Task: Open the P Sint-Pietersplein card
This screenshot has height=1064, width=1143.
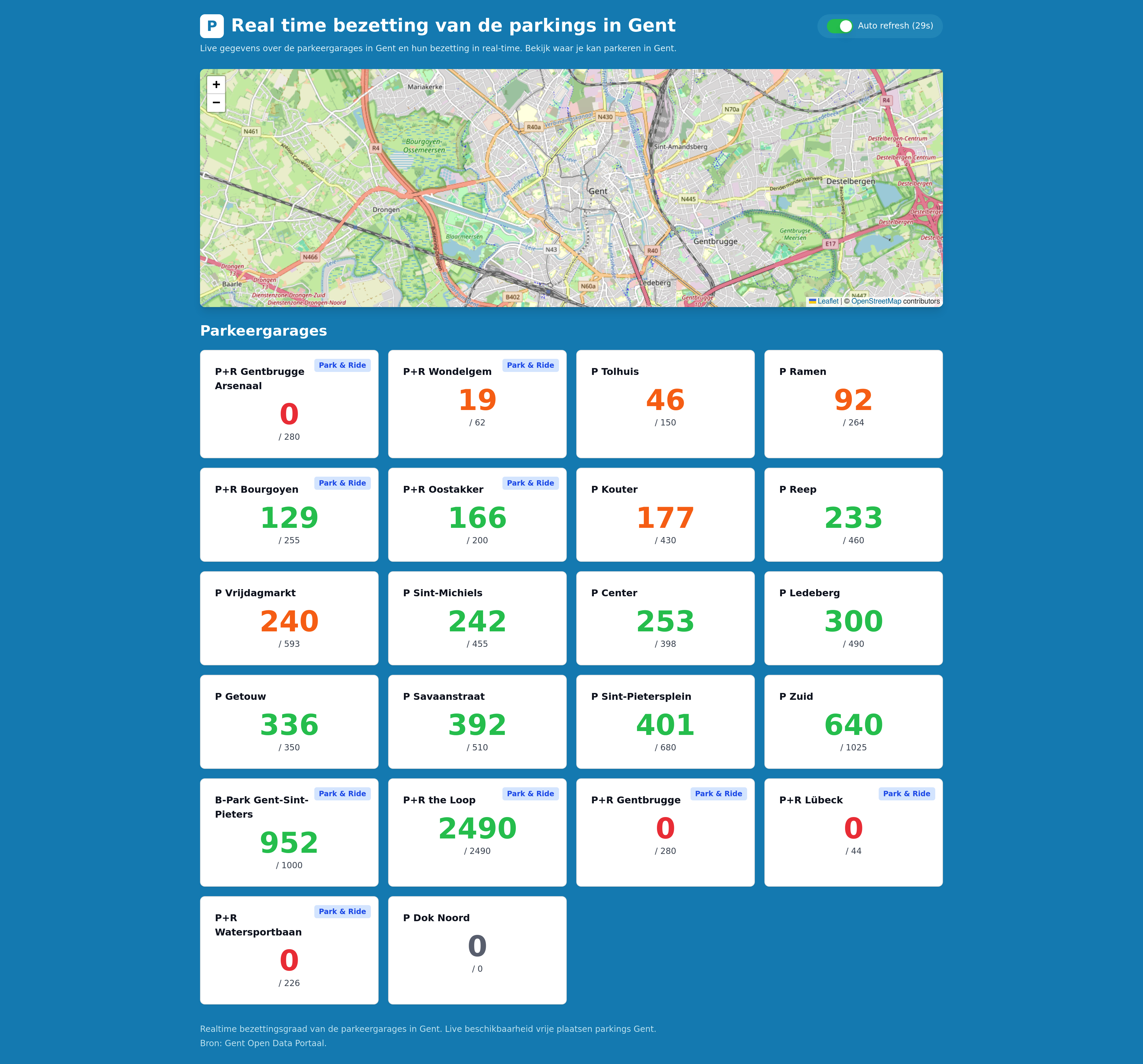Action: click(x=665, y=722)
